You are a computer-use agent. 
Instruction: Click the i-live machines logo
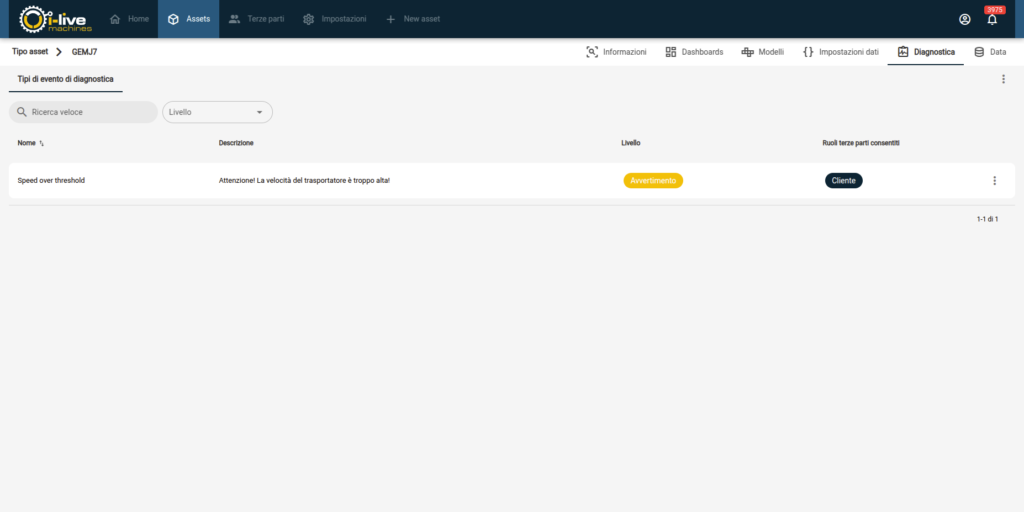[56, 19]
